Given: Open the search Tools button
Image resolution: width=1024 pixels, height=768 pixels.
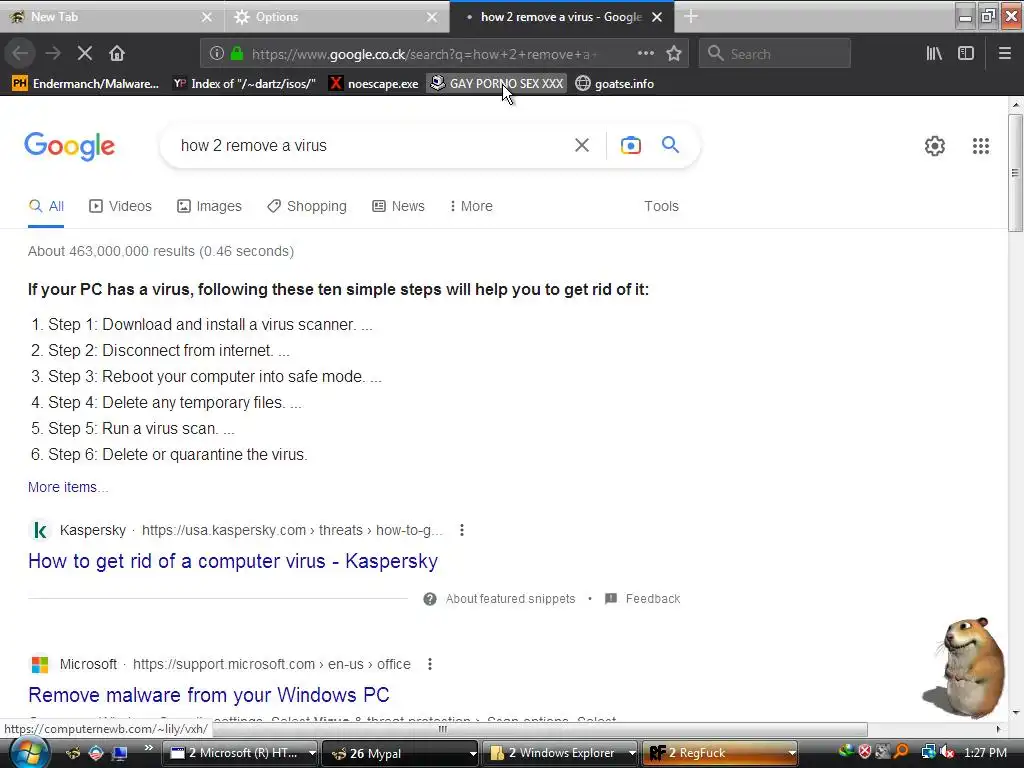Looking at the screenshot, I should [661, 206].
